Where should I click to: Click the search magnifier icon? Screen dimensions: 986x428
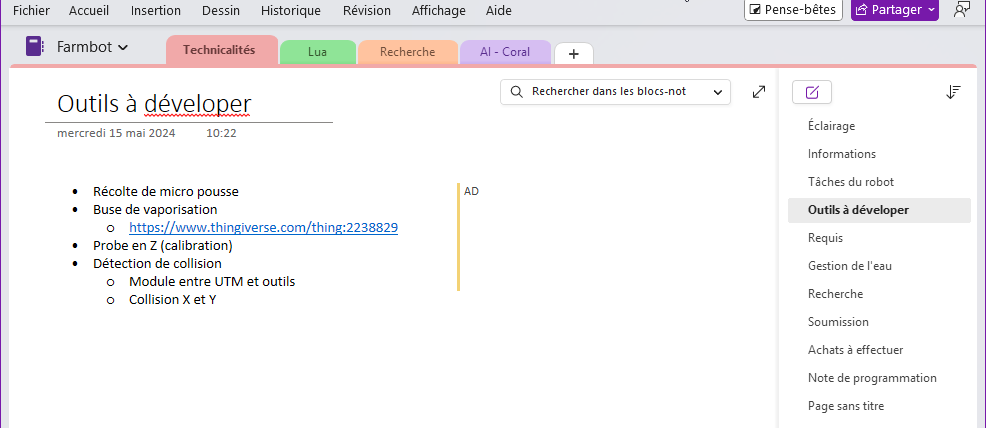point(516,92)
